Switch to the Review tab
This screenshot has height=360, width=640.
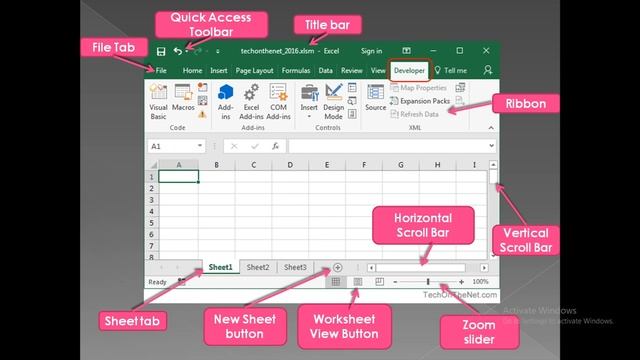[x=351, y=71]
